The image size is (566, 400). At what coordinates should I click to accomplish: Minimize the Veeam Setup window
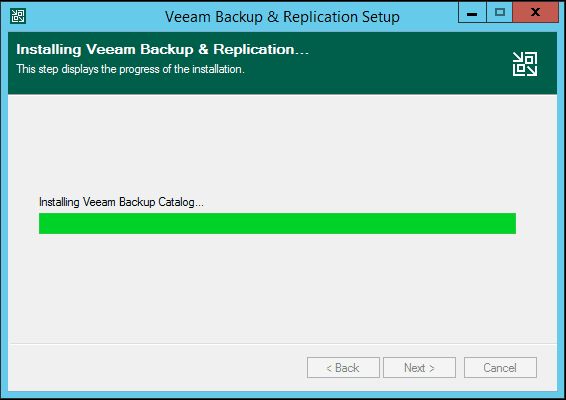[x=472, y=13]
